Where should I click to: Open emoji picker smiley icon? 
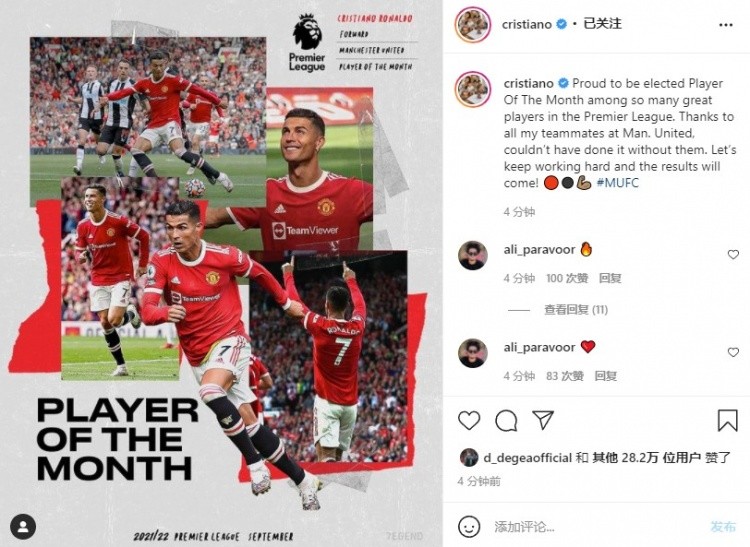(469, 527)
